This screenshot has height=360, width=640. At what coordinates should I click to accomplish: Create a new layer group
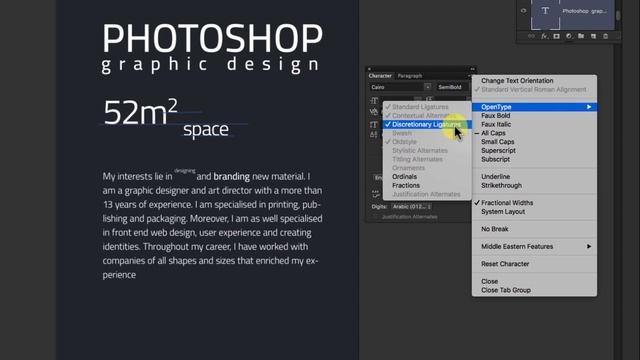click(581, 36)
